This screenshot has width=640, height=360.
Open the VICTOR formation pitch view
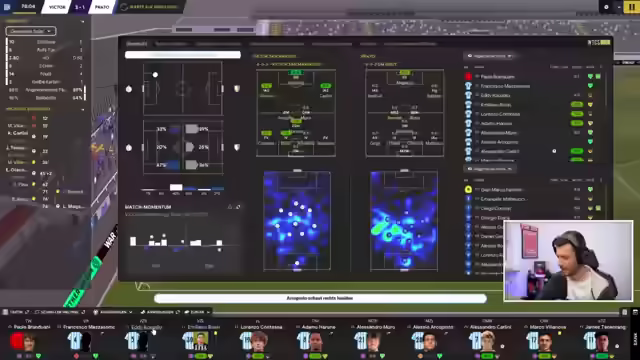[296, 113]
